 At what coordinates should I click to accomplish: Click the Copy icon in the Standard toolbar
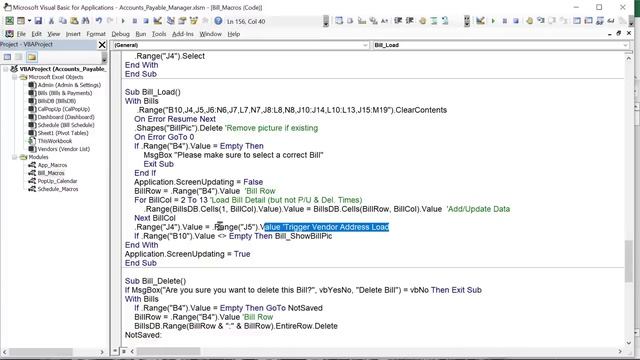(63, 21)
